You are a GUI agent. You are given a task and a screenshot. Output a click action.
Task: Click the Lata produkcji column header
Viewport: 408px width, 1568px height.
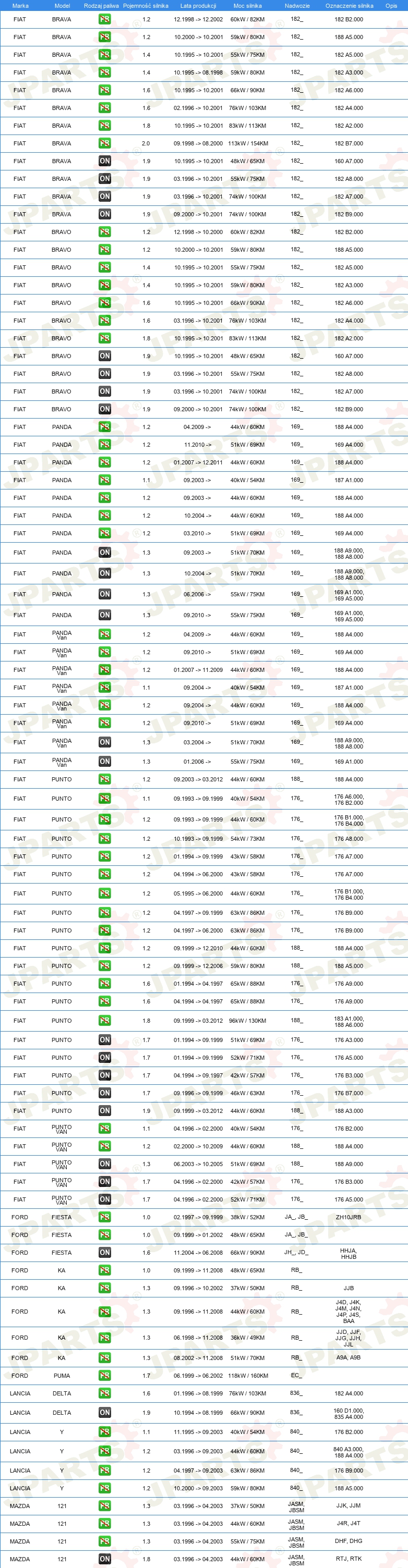(198, 6)
